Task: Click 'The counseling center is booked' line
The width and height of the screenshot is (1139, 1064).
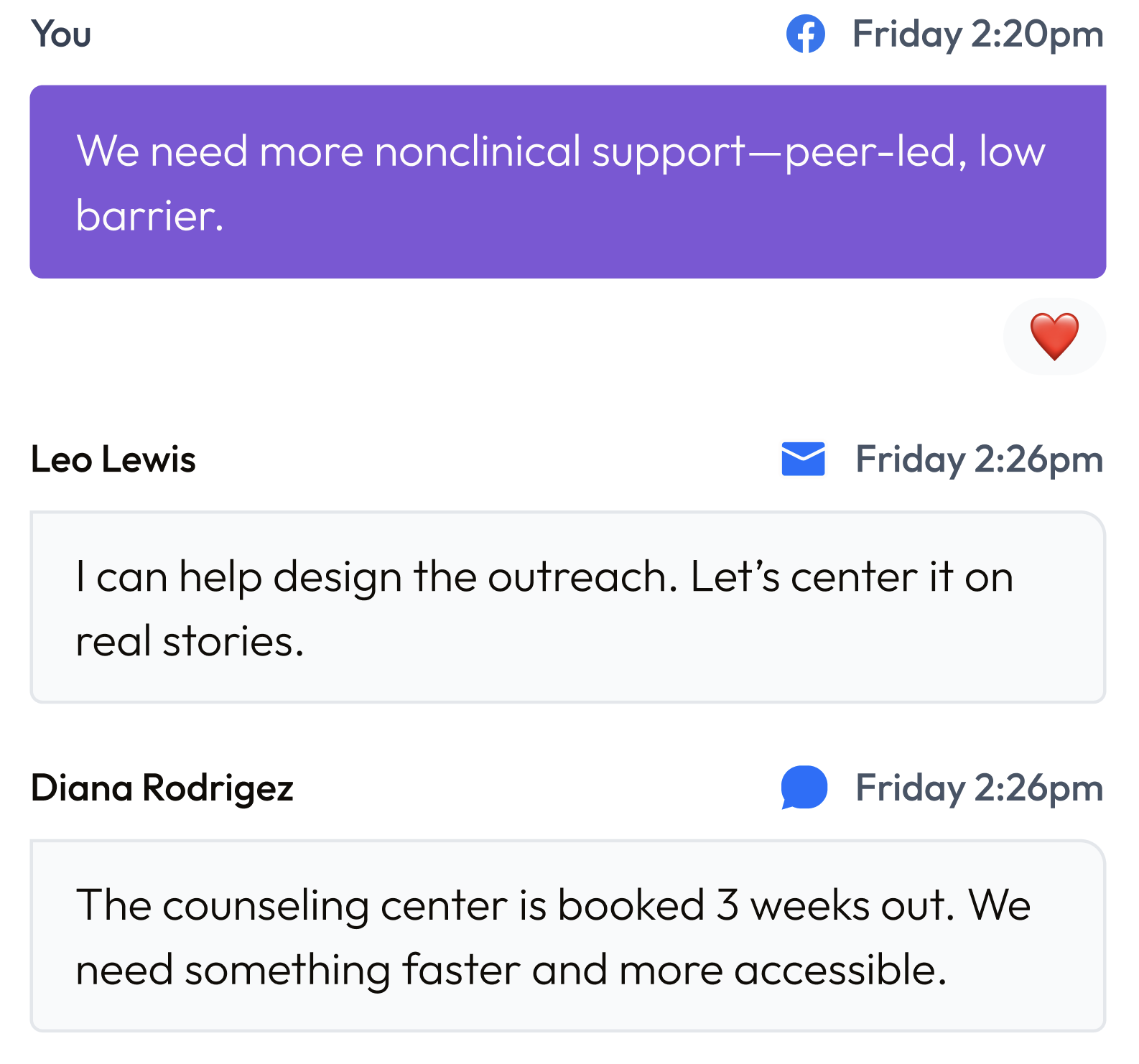Action: tap(553, 905)
